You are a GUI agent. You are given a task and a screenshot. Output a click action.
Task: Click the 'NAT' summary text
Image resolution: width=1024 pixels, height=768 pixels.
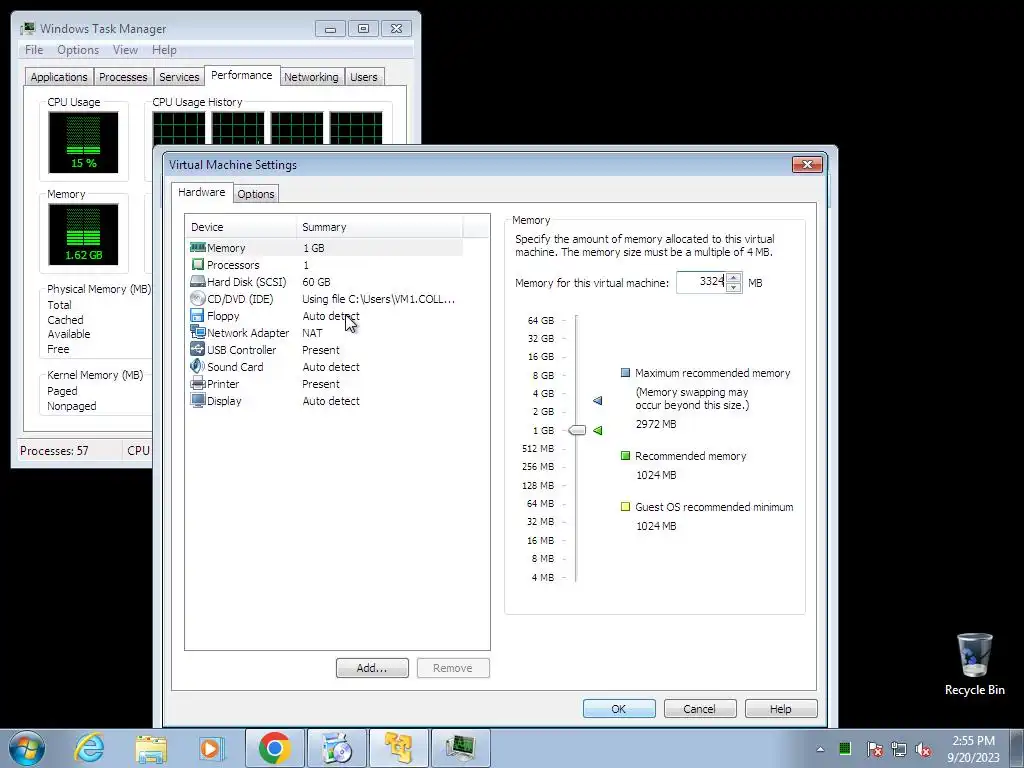pos(312,332)
